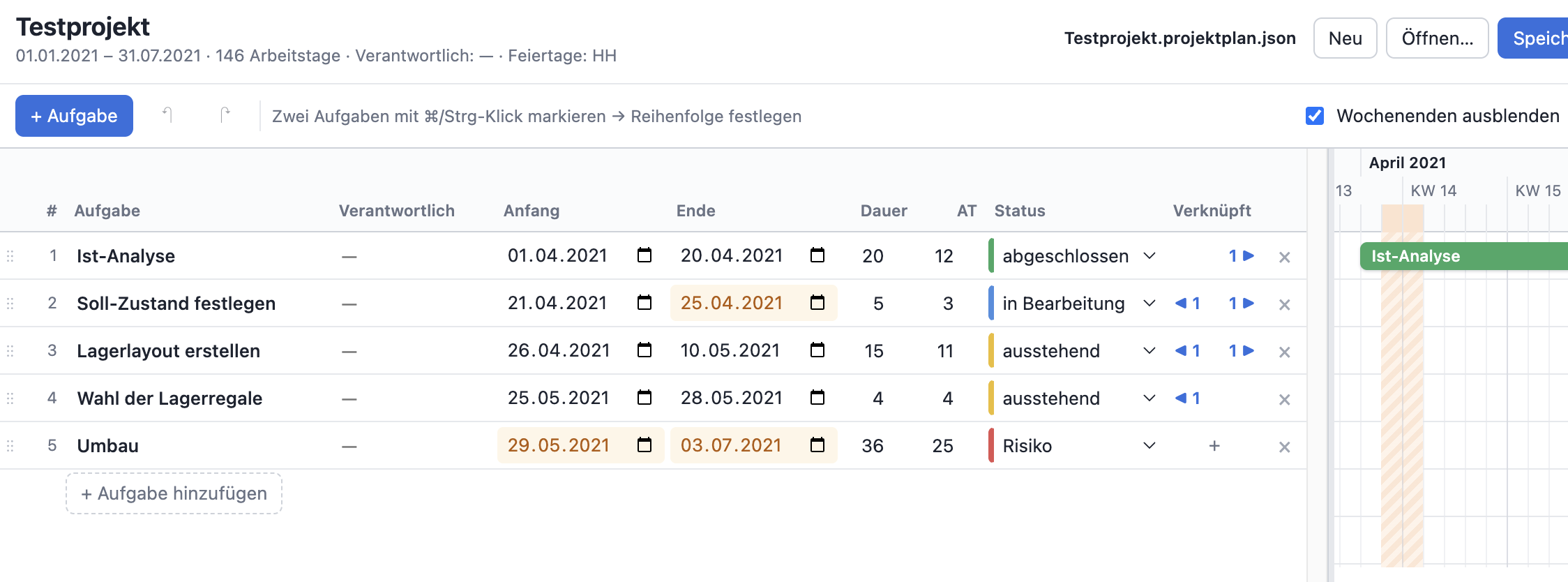
Task: Click the redo arrow icon
Action: 225,115
